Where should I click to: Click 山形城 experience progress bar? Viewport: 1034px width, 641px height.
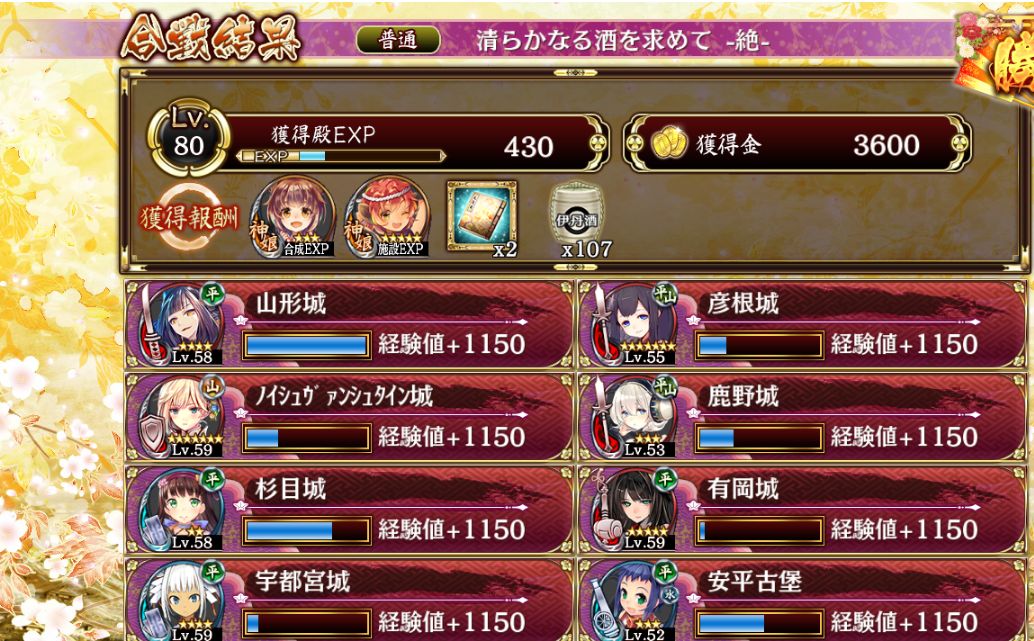pos(307,345)
